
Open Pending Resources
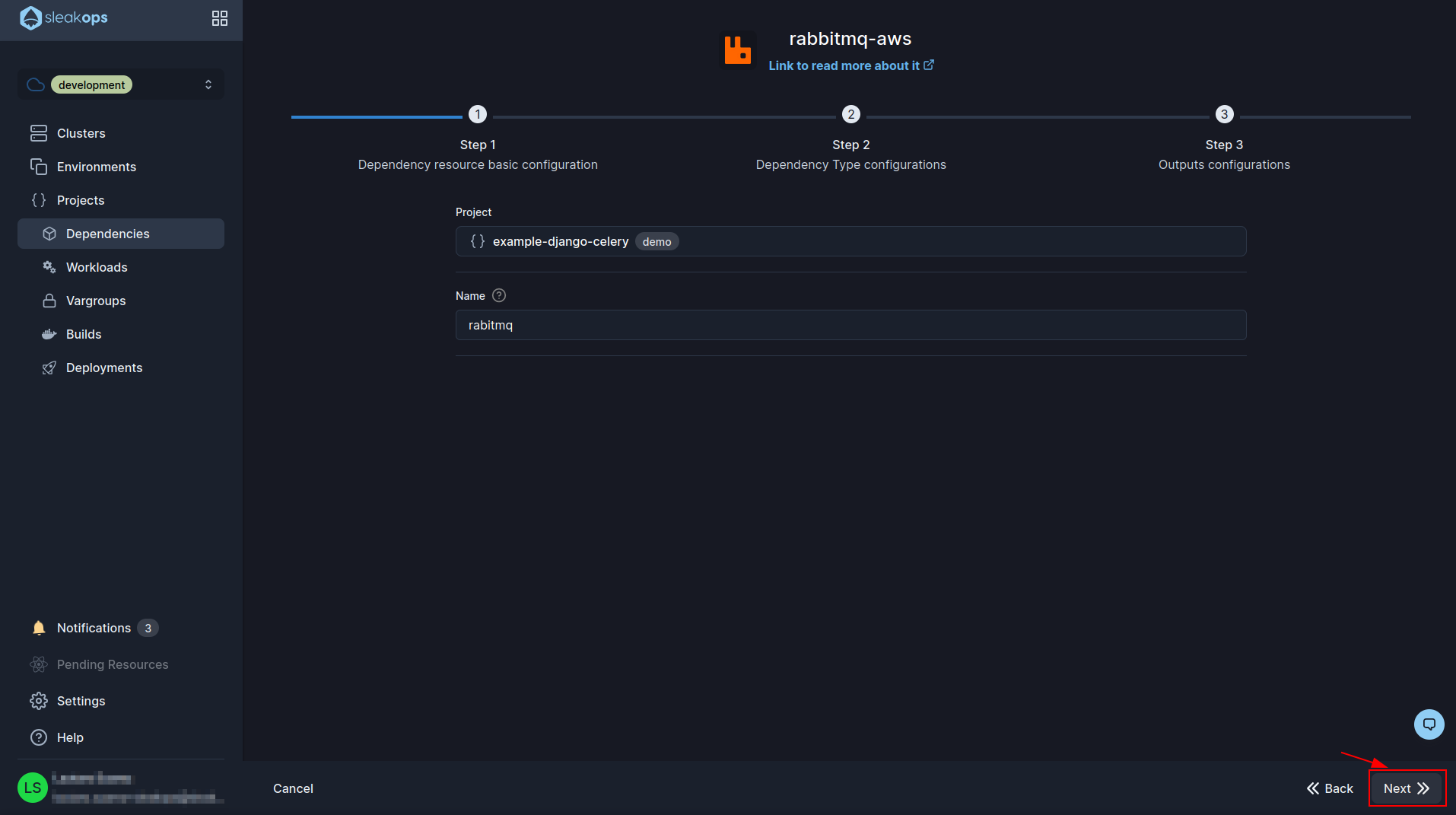coord(113,664)
